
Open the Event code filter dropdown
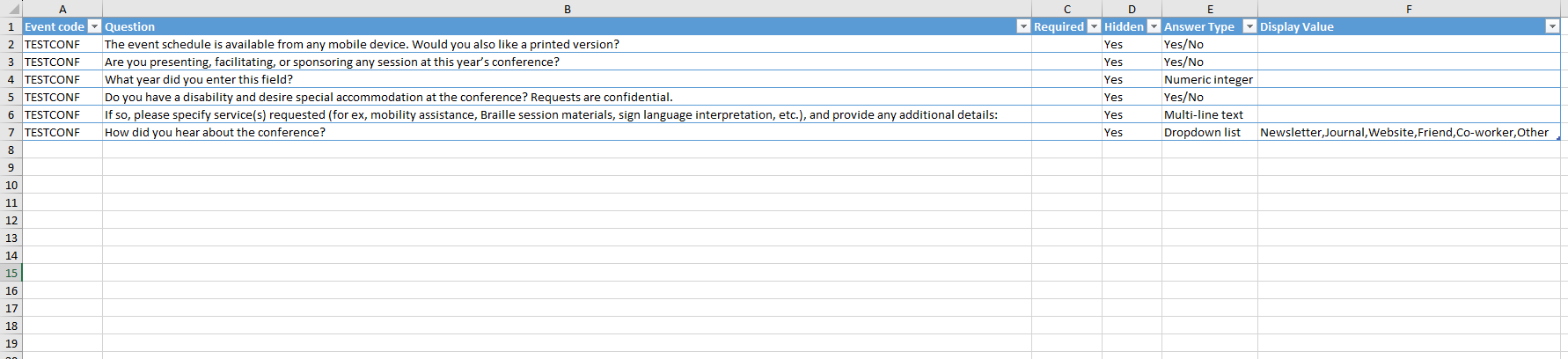[x=95, y=26]
